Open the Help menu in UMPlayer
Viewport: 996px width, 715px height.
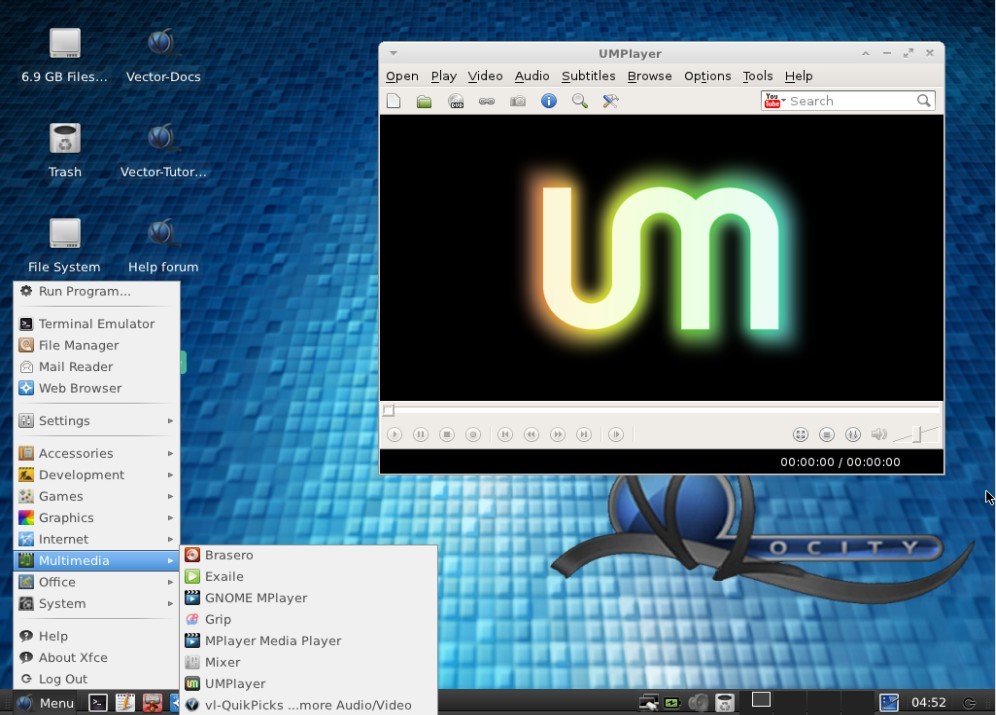[x=798, y=76]
